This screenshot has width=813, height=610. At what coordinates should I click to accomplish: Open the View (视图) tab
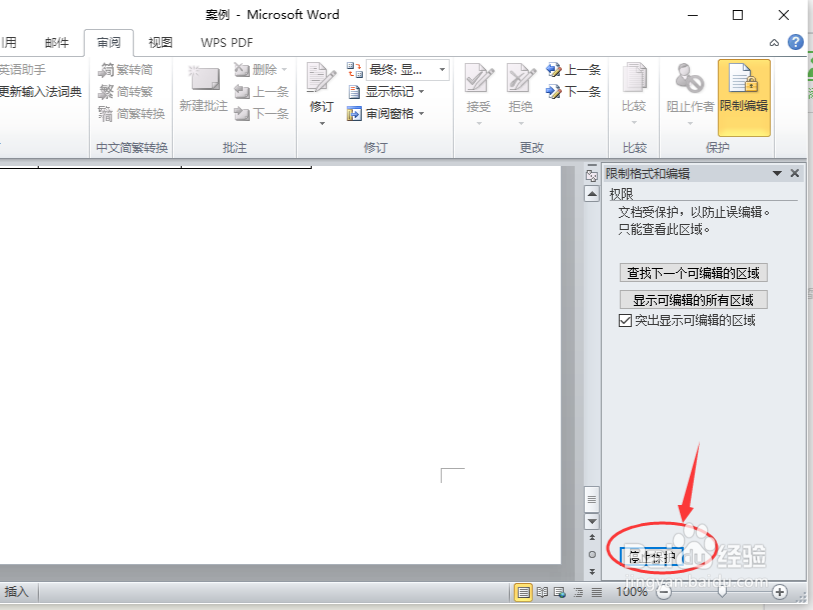[160, 43]
